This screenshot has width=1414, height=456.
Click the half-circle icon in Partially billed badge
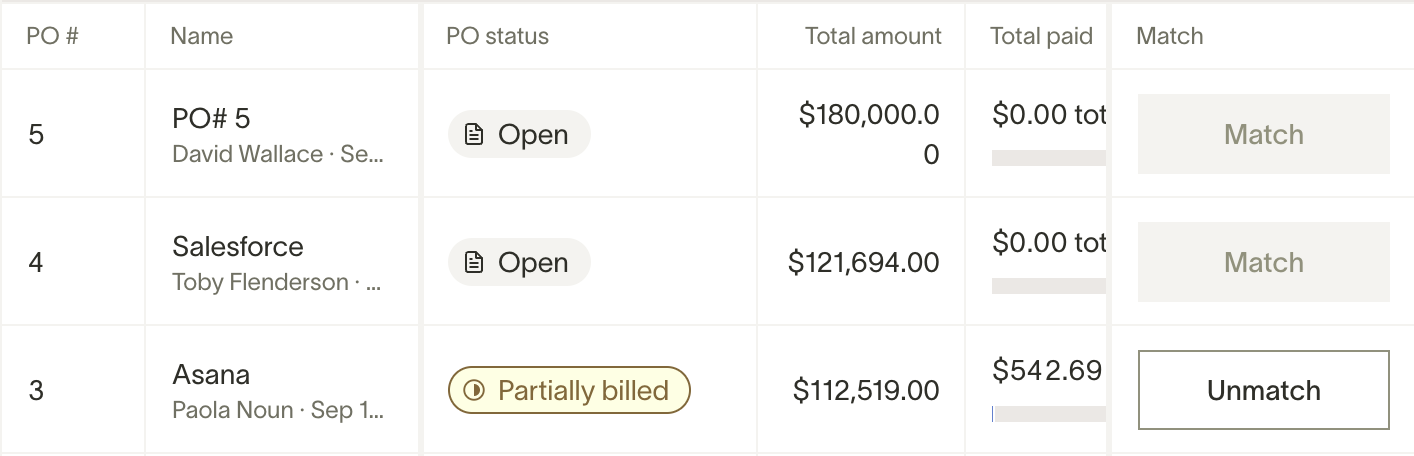coord(475,391)
